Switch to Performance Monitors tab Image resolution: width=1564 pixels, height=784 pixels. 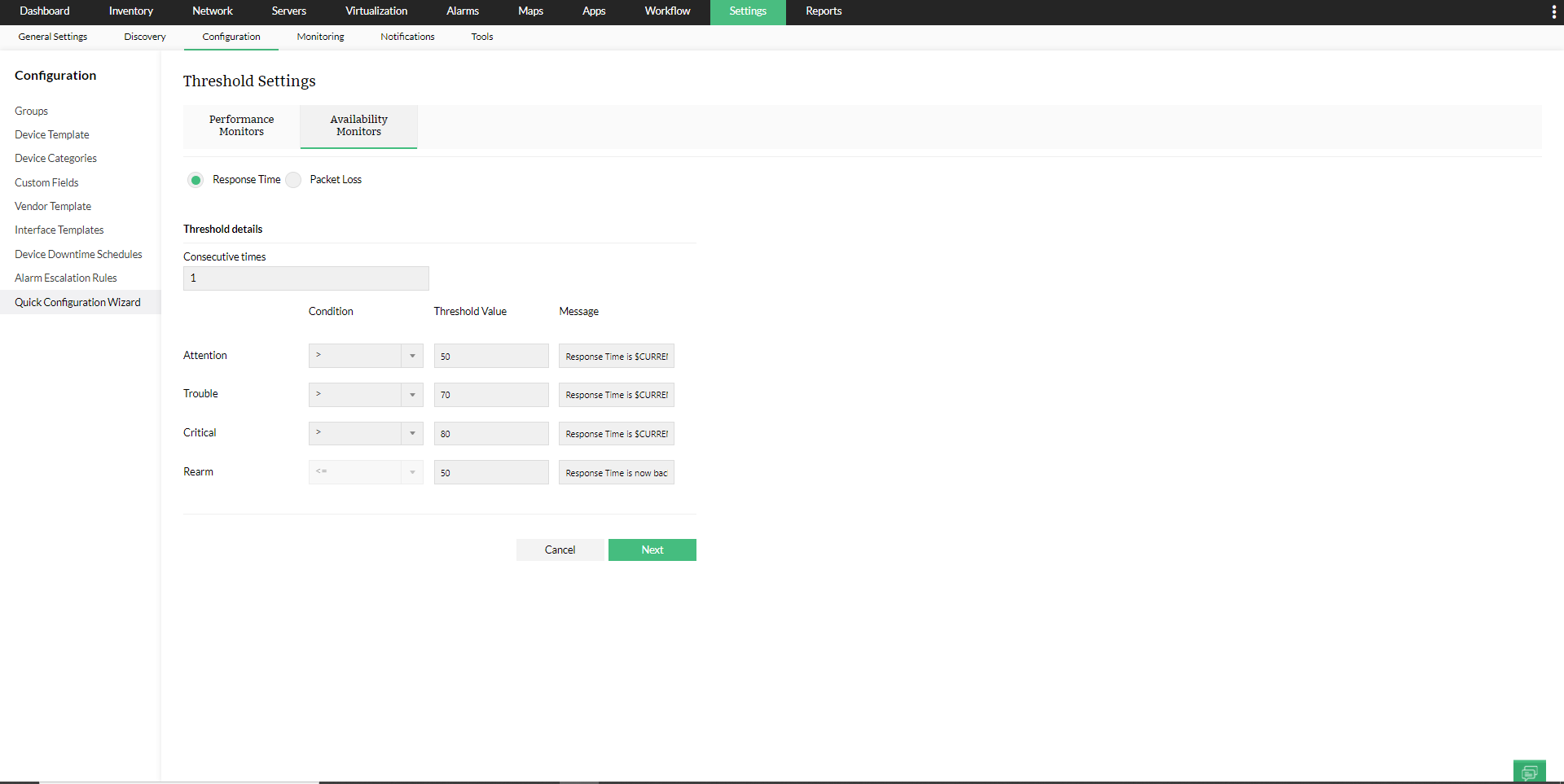(242, 126)
